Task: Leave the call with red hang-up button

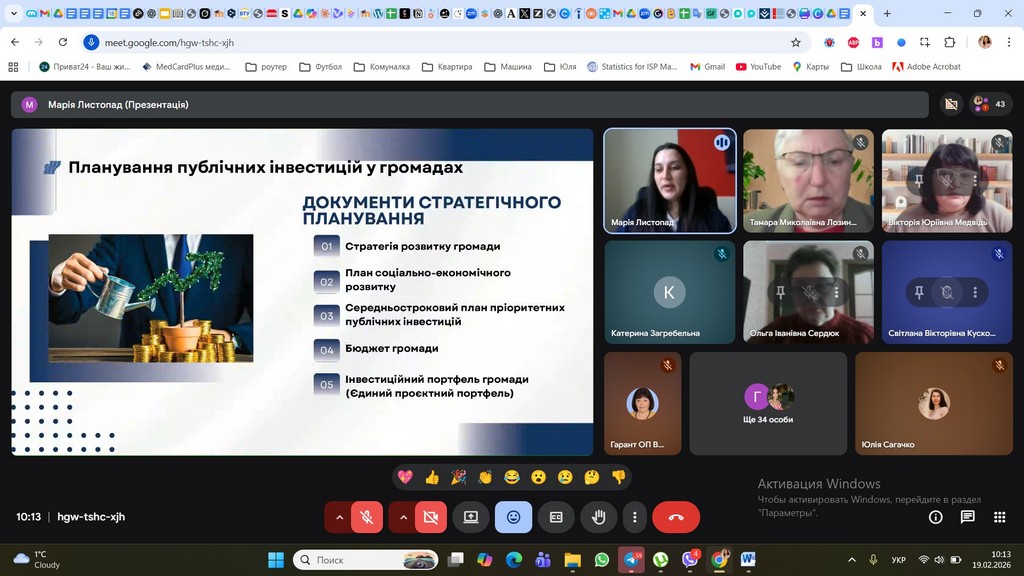Action: click(x=676, y=517)
